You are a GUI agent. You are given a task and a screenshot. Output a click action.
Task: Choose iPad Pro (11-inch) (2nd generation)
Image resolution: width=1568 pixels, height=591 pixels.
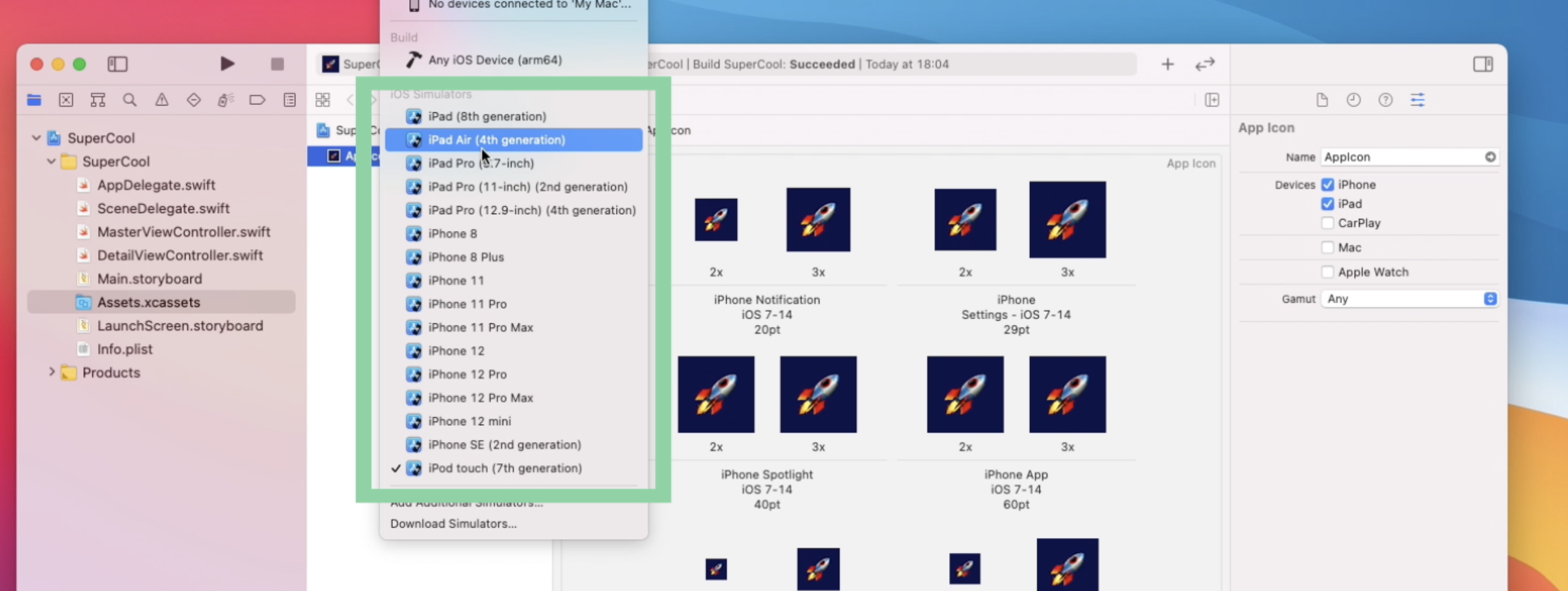[x=514, y=186]
